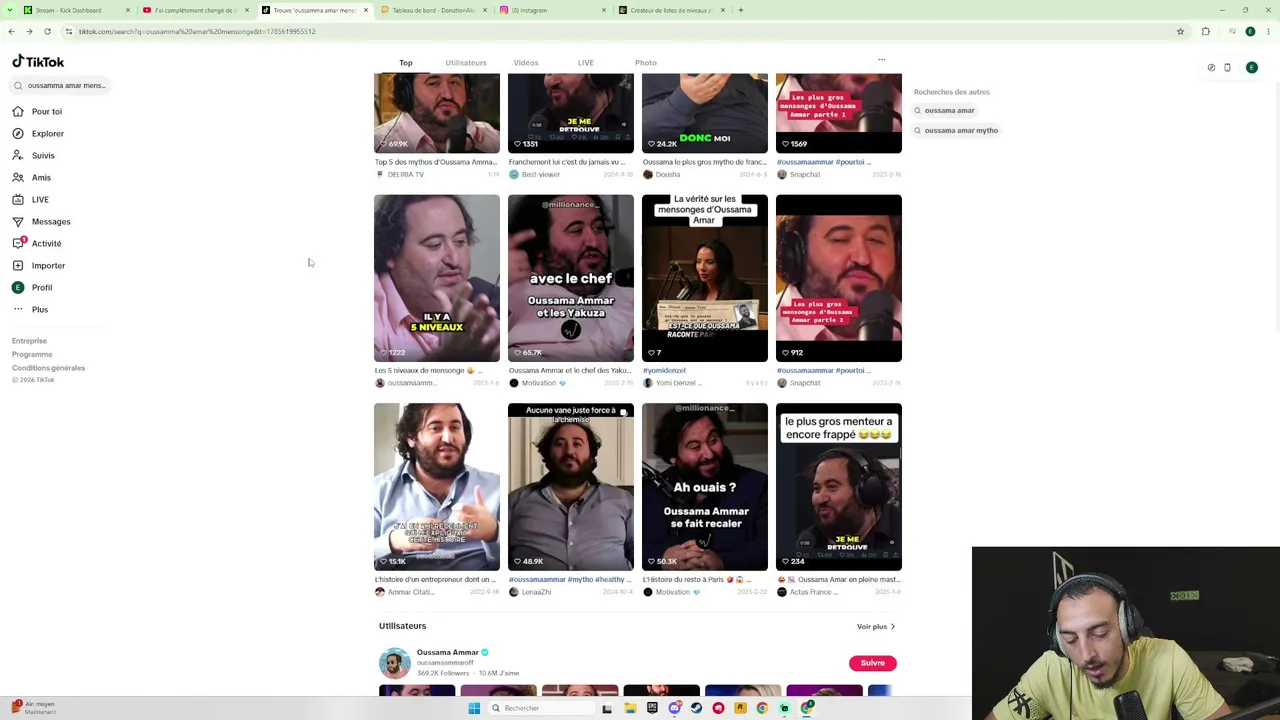
Task: Select the 'oussama amar mytho' suggested search
Action: pyautogui.click(x=956, y=130)
